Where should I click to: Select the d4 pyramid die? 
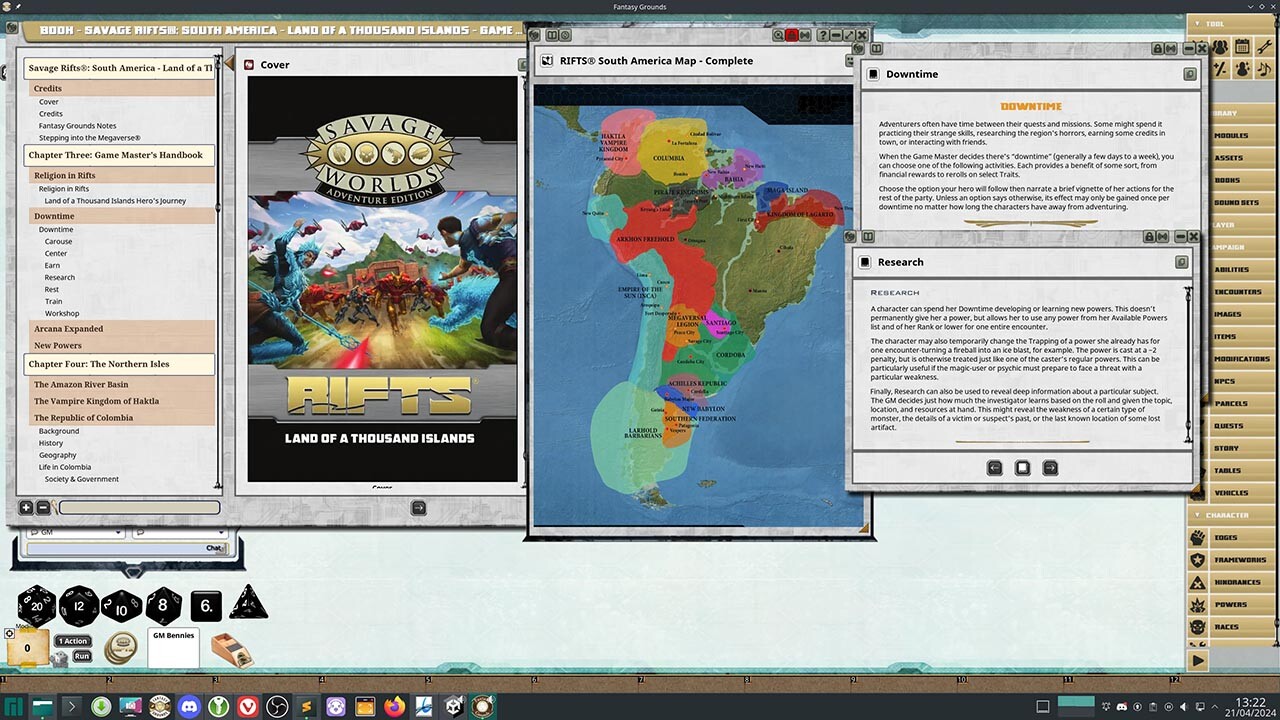coord(248,604)
